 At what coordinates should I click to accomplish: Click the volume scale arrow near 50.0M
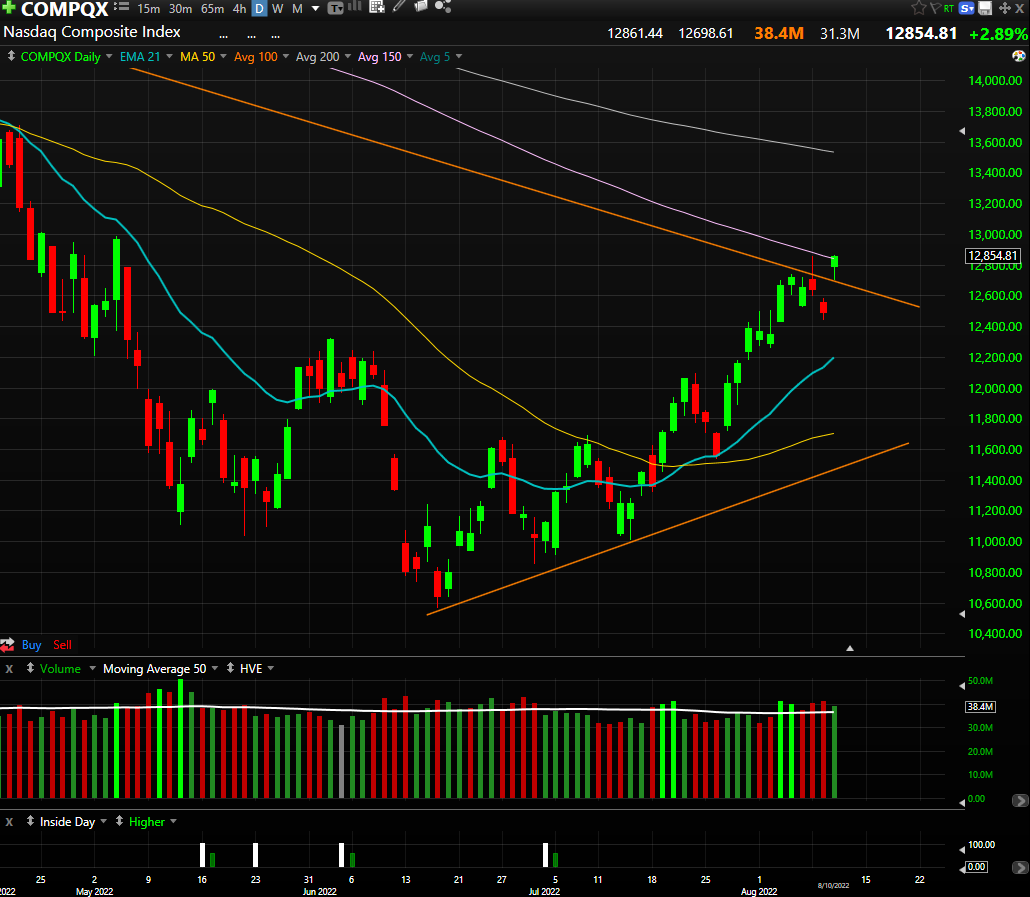962,686
